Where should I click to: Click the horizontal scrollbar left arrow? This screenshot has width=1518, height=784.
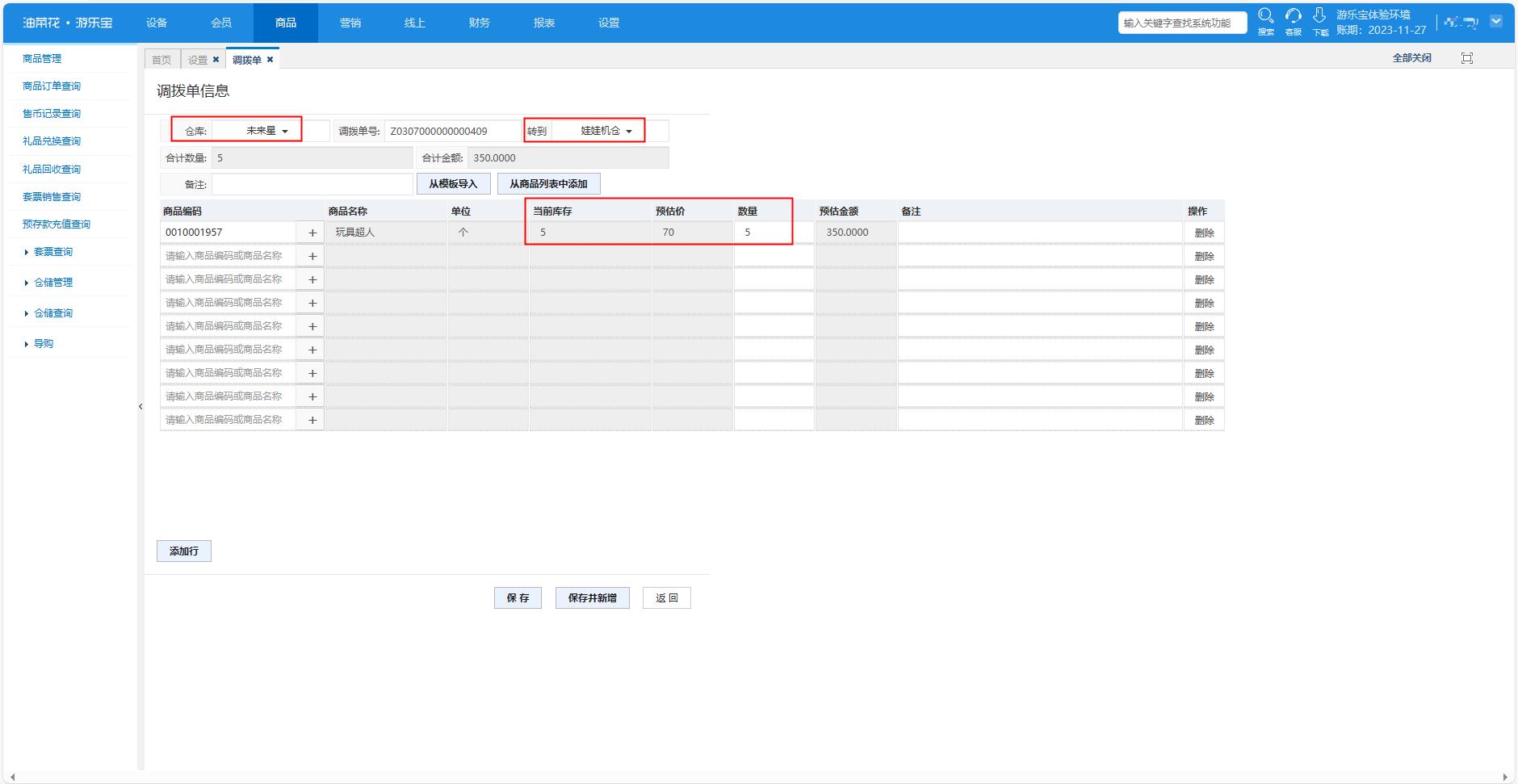coord(12,778)
